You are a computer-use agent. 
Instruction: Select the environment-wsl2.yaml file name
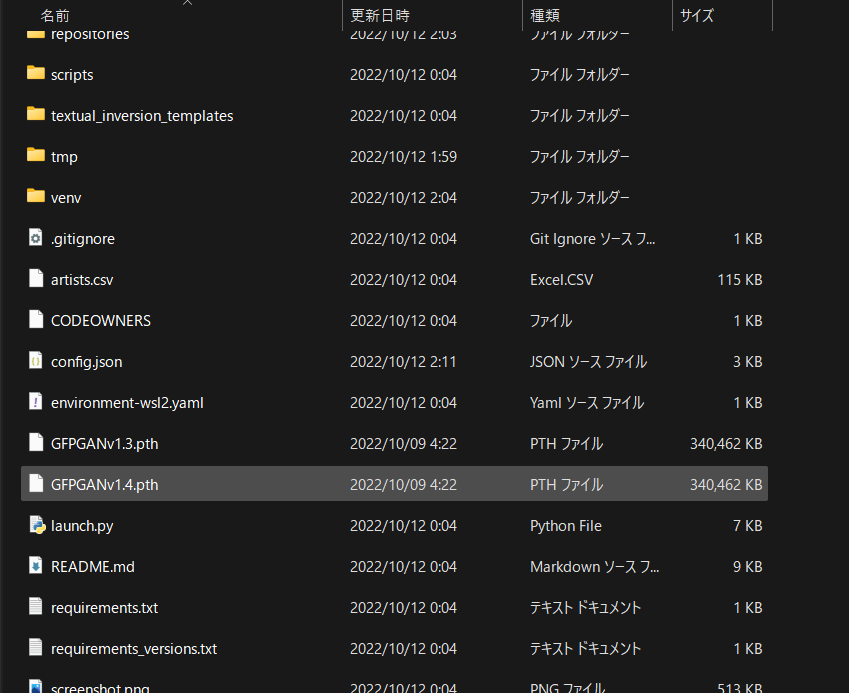pos(127,403)
